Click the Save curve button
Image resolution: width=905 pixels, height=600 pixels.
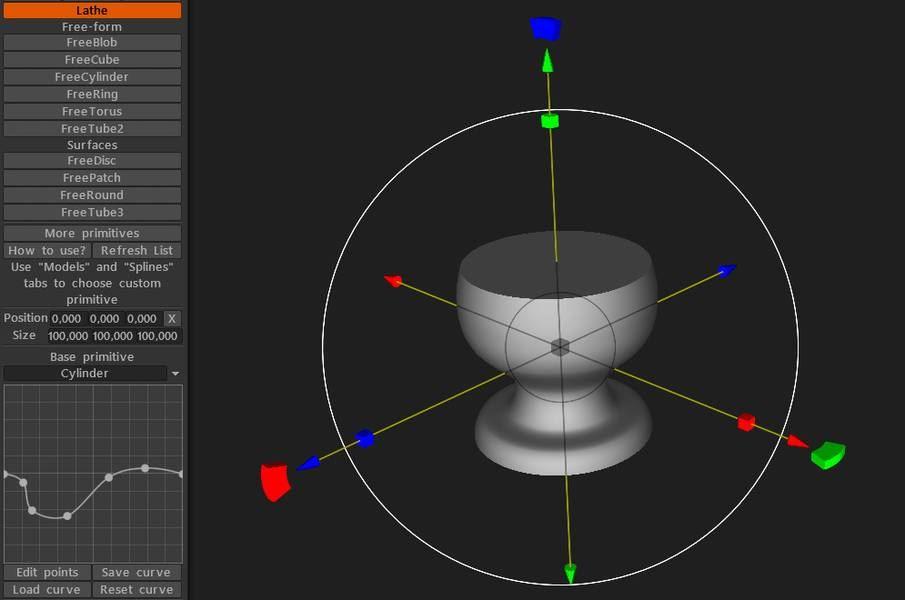pos(136,573)
